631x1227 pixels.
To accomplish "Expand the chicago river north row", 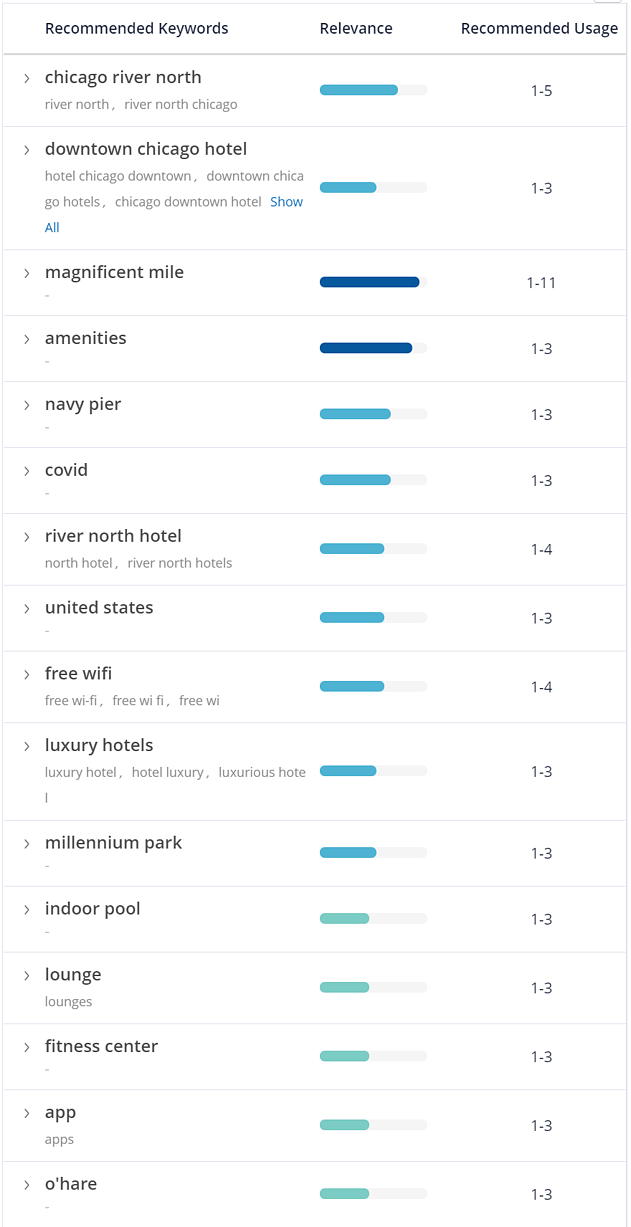I will (27, 78).
